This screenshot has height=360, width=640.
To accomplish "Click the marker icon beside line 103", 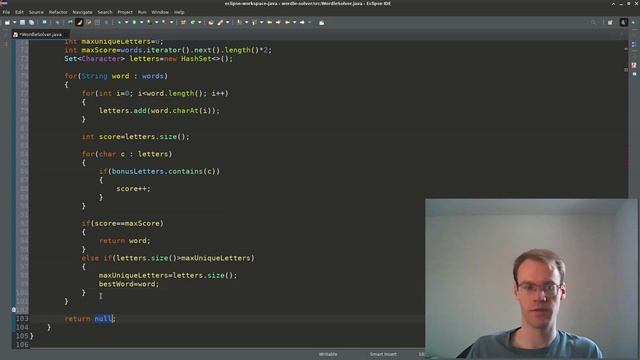I will 14,310.
